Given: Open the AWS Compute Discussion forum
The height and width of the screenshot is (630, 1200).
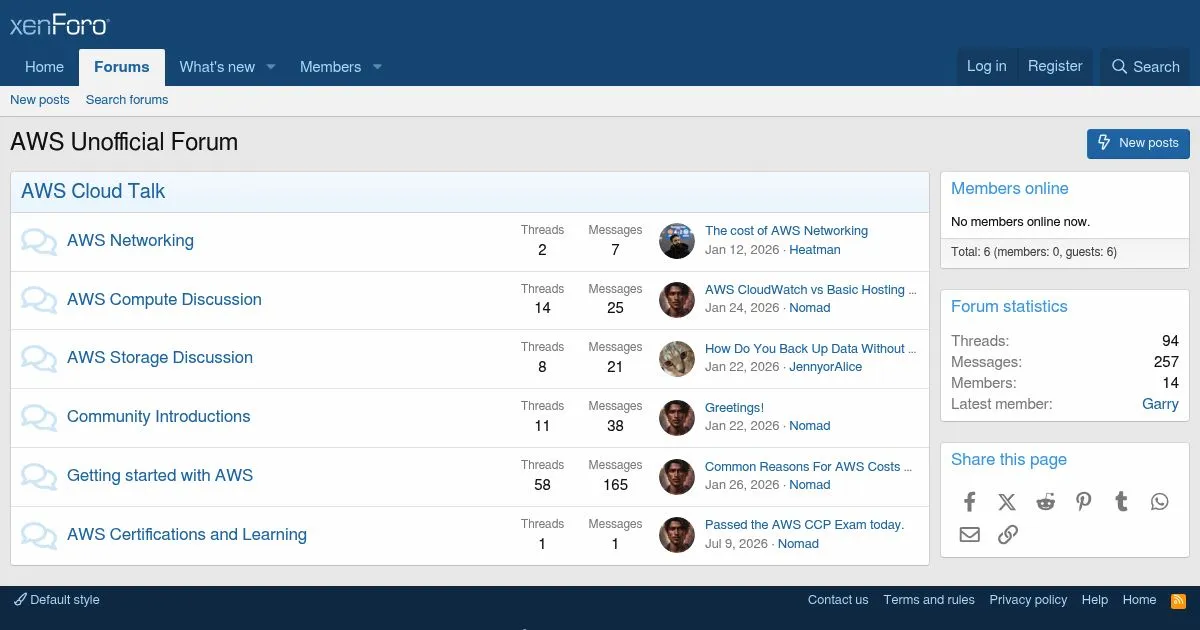Looking at the screenshot, I should pyautogui.click(x=164, y=300).
